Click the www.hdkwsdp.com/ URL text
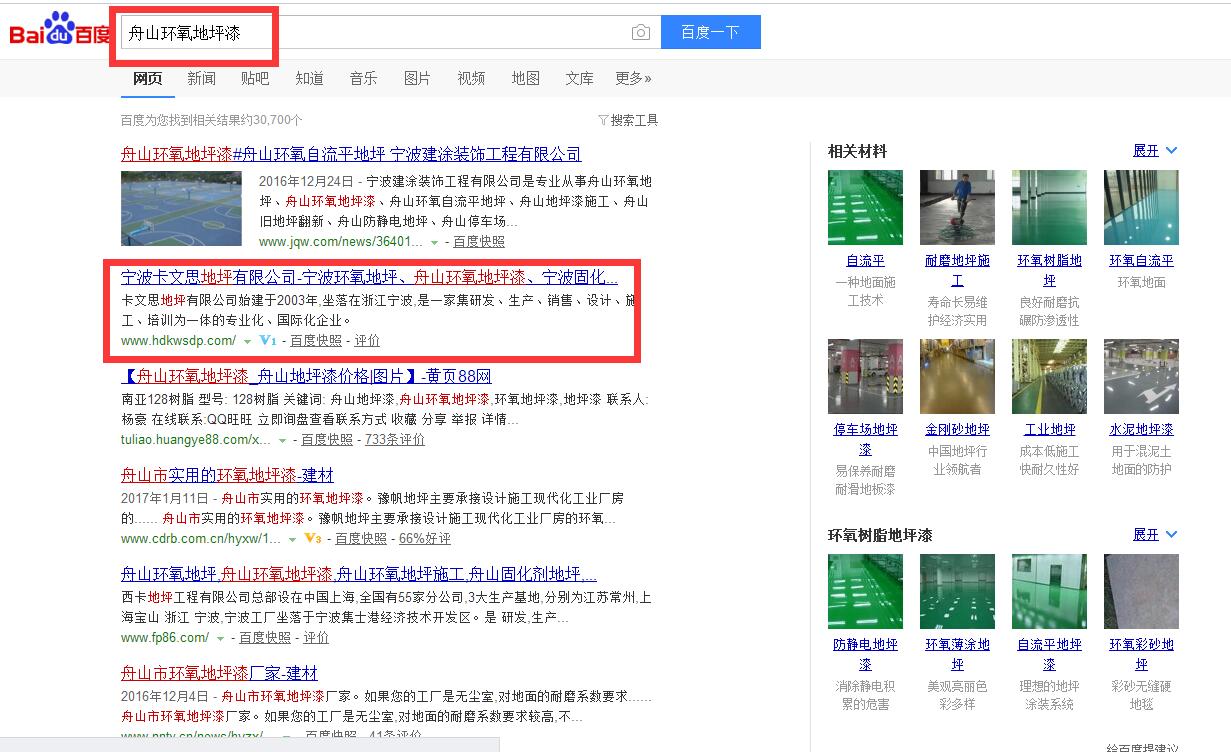Image resolution: width=1231 pixels, height=752 pixels. click(x=178, y=341)
